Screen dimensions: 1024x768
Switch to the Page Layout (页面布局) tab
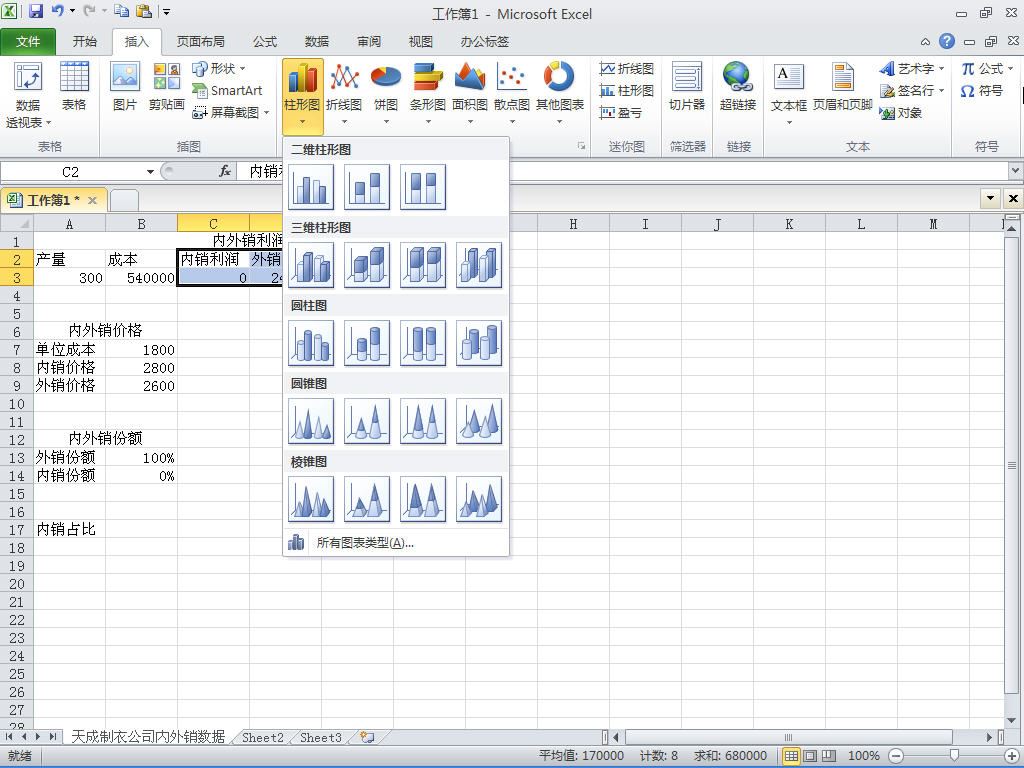point(200,42)
